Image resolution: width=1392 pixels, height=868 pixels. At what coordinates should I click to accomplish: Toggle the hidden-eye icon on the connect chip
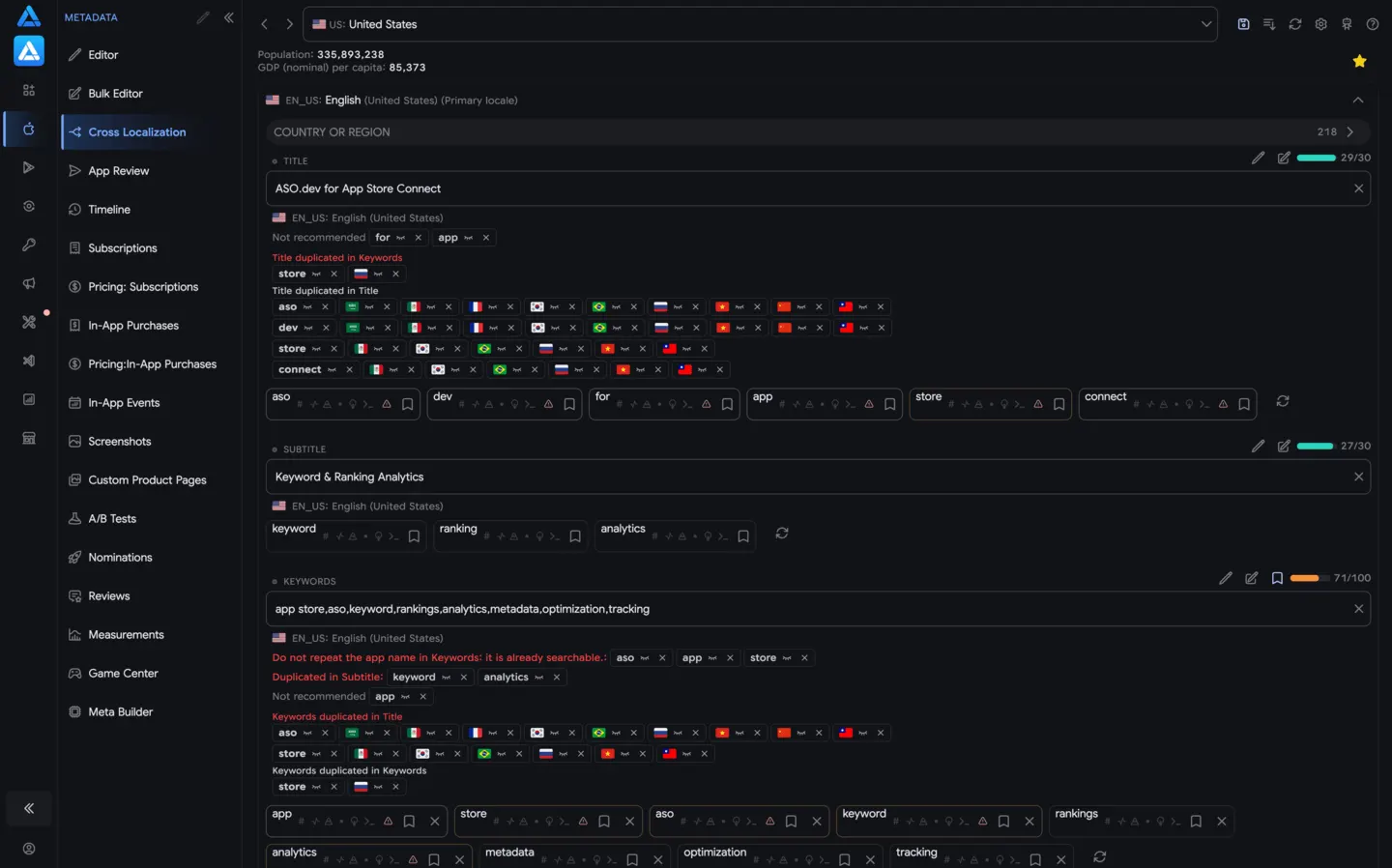coord(332,370)
